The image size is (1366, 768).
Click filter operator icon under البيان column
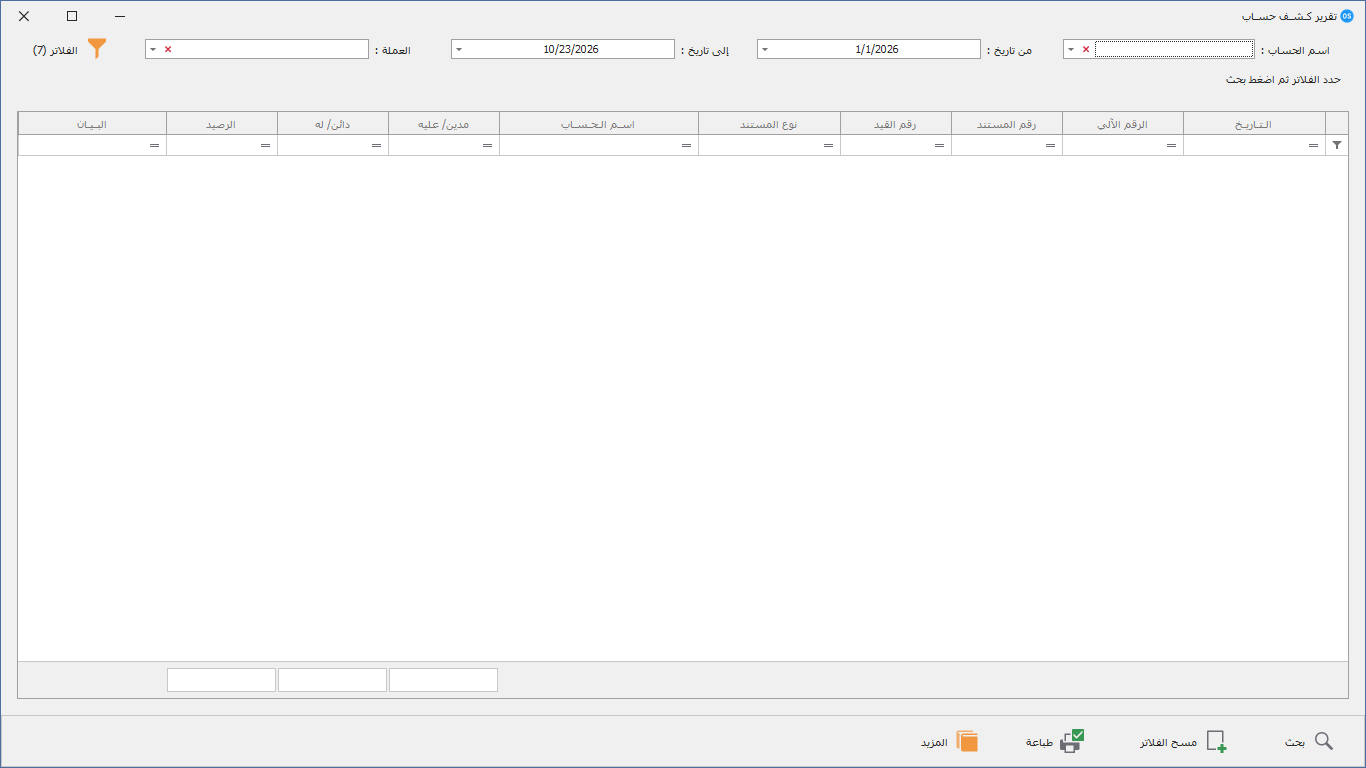[x=154, y=146]
